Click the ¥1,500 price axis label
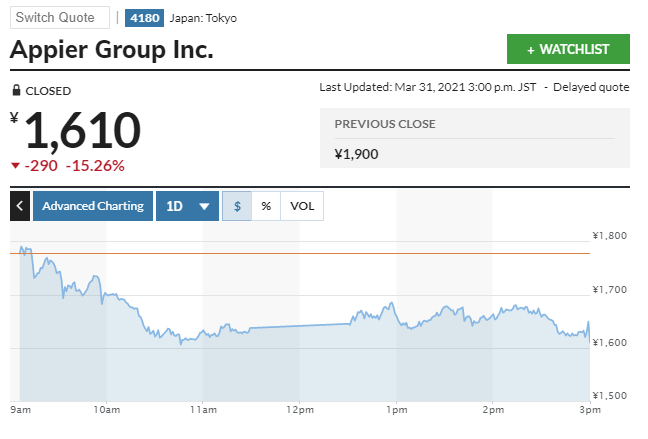The image size is (648, 439). coord(610,395)
